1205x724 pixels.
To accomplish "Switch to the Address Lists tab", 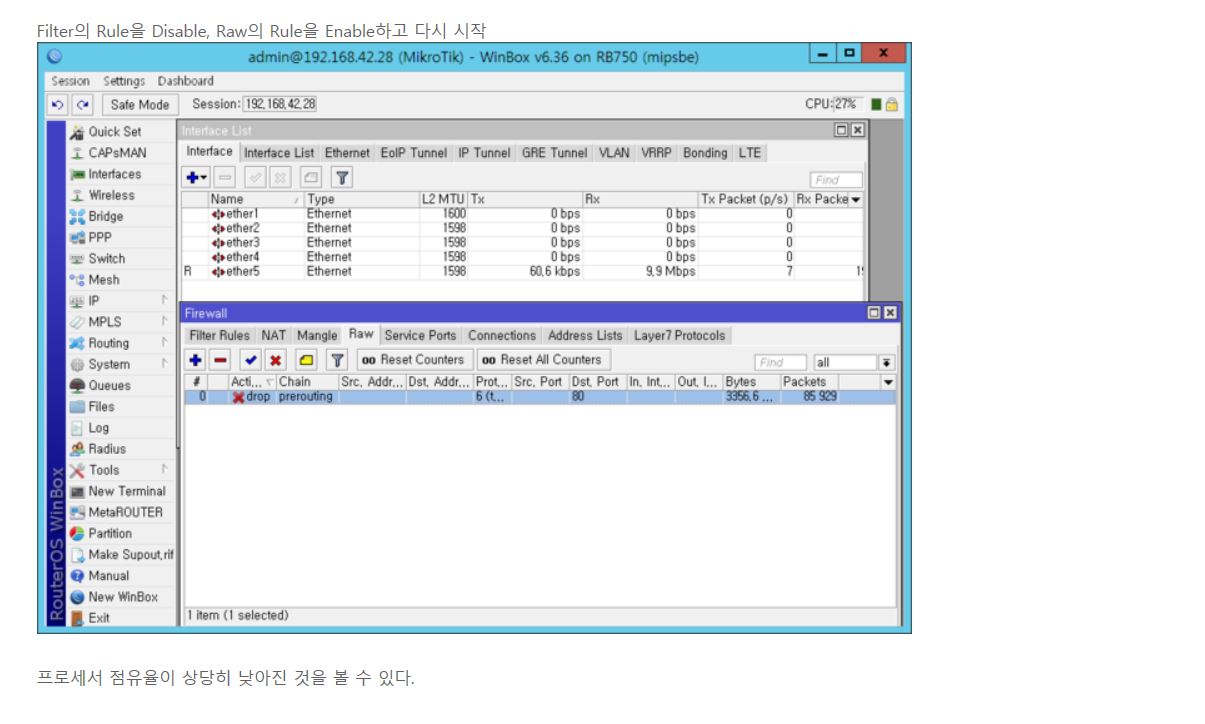I will coord(585,335).
